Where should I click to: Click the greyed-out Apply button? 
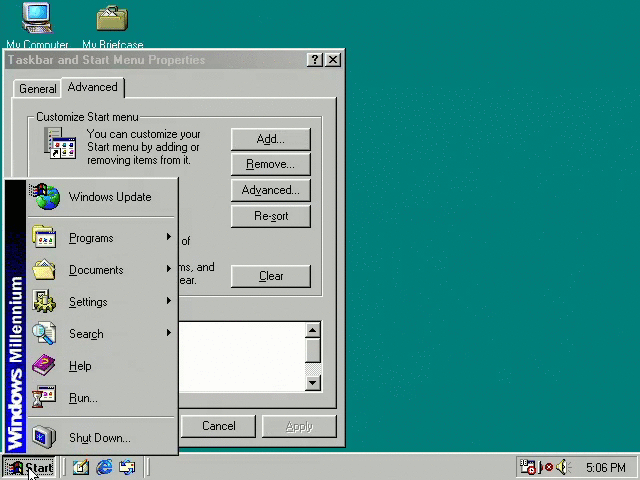(299, 426)
